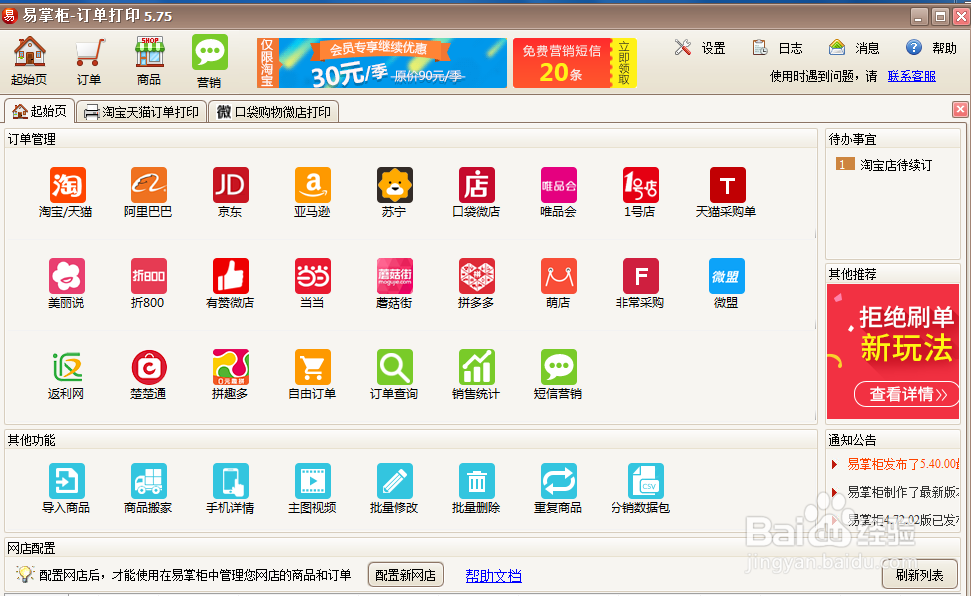The width and height of the screenshot is (971, 596).
Task: Click the 联系客服 link
Action: tap(912, 76)
